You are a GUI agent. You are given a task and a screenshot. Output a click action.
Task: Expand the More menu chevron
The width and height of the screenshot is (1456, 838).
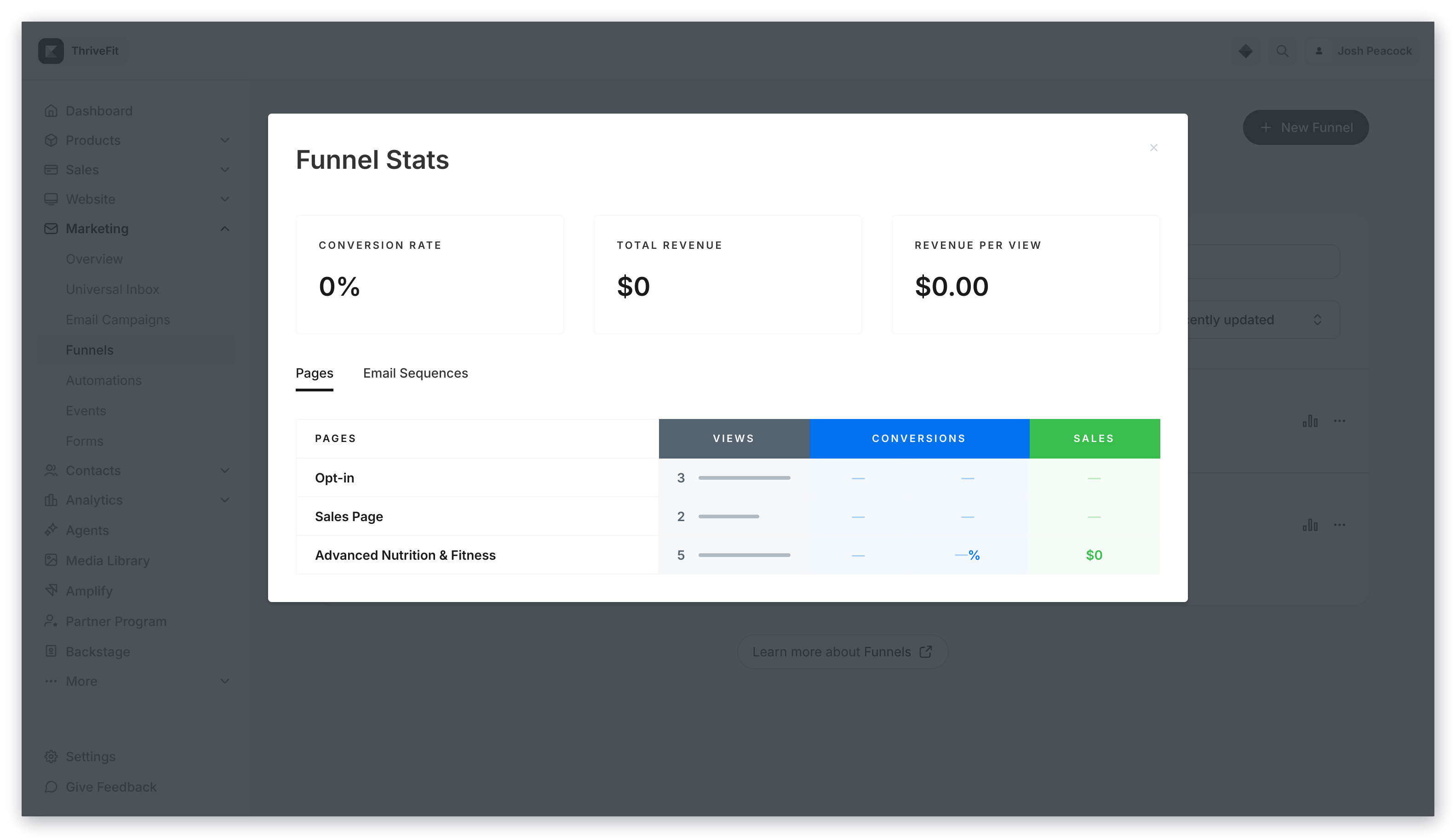224,681
